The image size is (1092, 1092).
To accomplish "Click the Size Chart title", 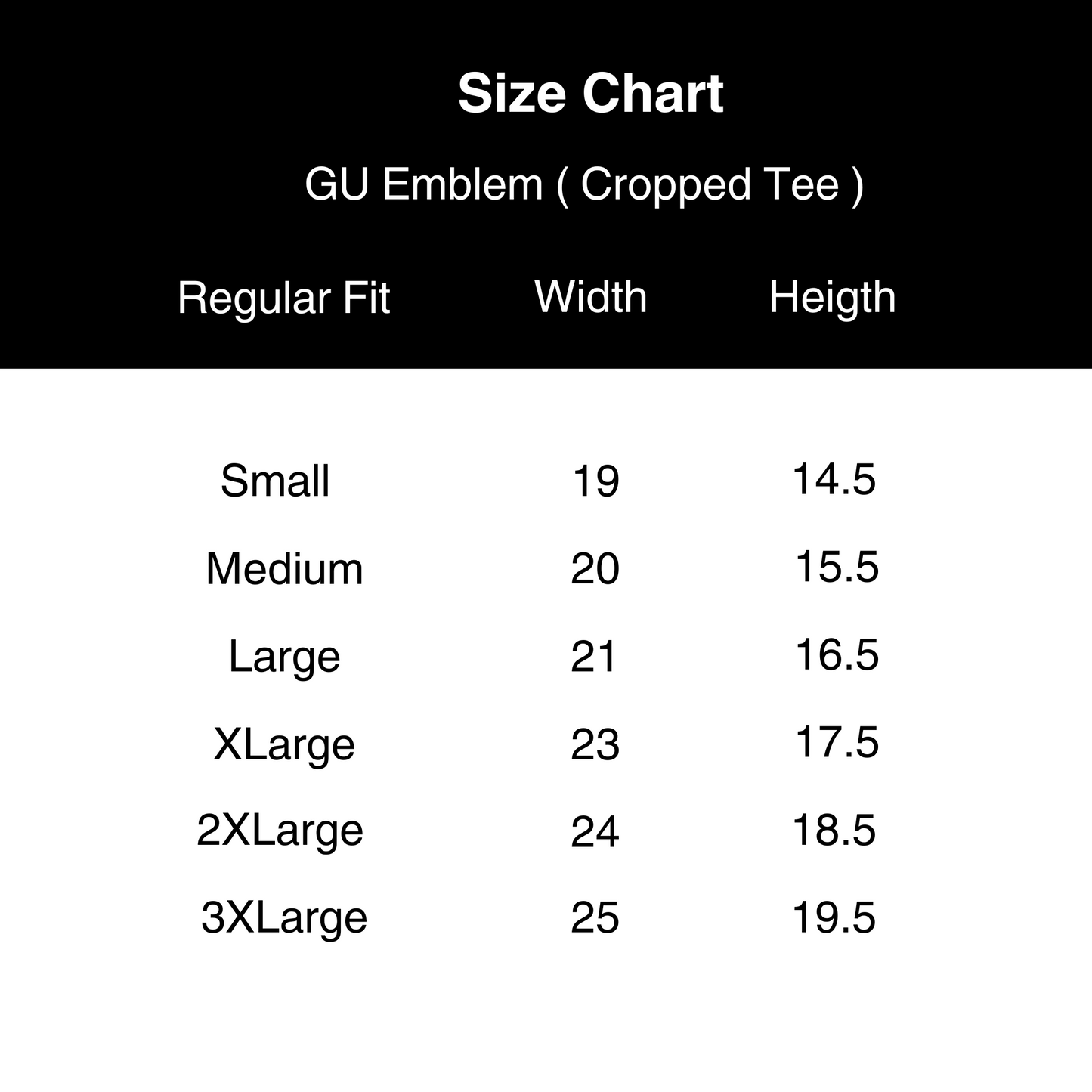I will tap(590, 94).
